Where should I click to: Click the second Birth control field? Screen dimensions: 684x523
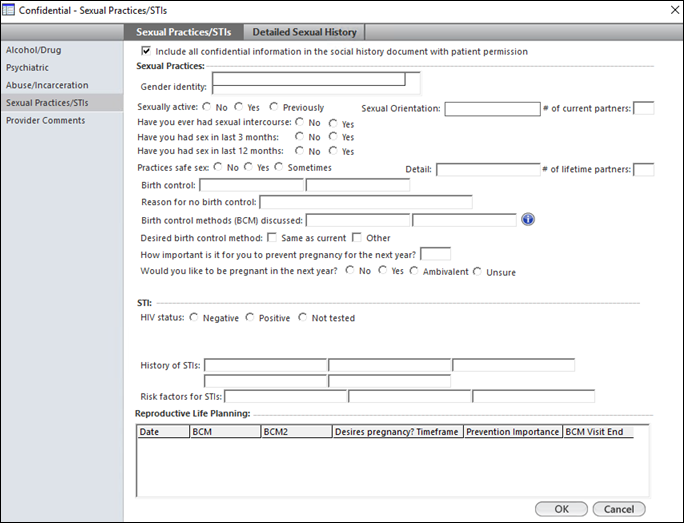358,185
